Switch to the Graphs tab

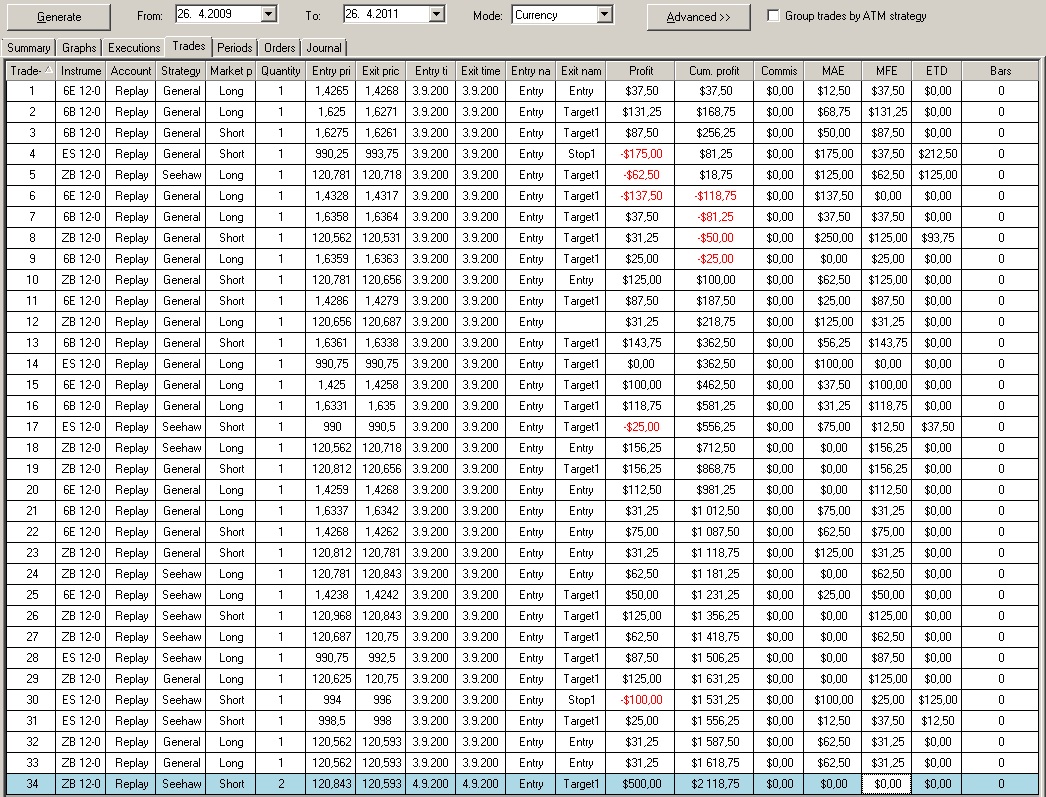click(x=79, y=47)
